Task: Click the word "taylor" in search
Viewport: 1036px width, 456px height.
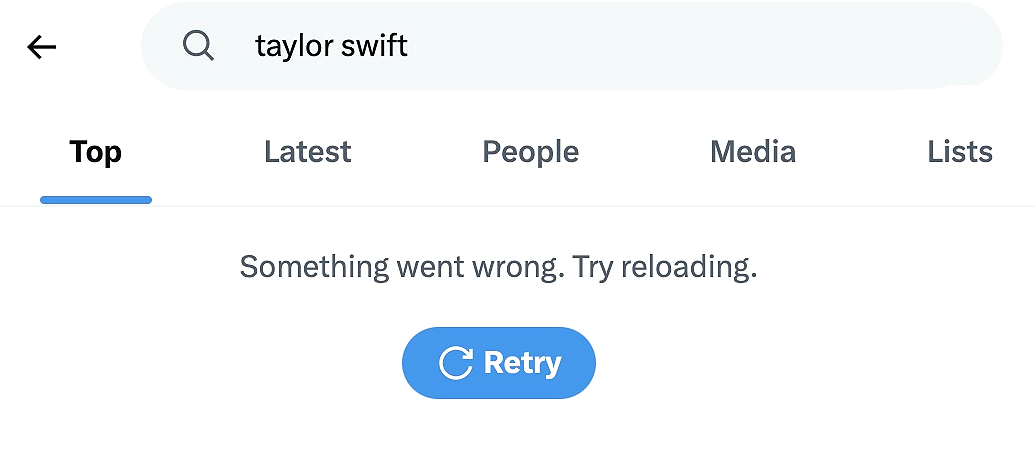Action: 290,46
